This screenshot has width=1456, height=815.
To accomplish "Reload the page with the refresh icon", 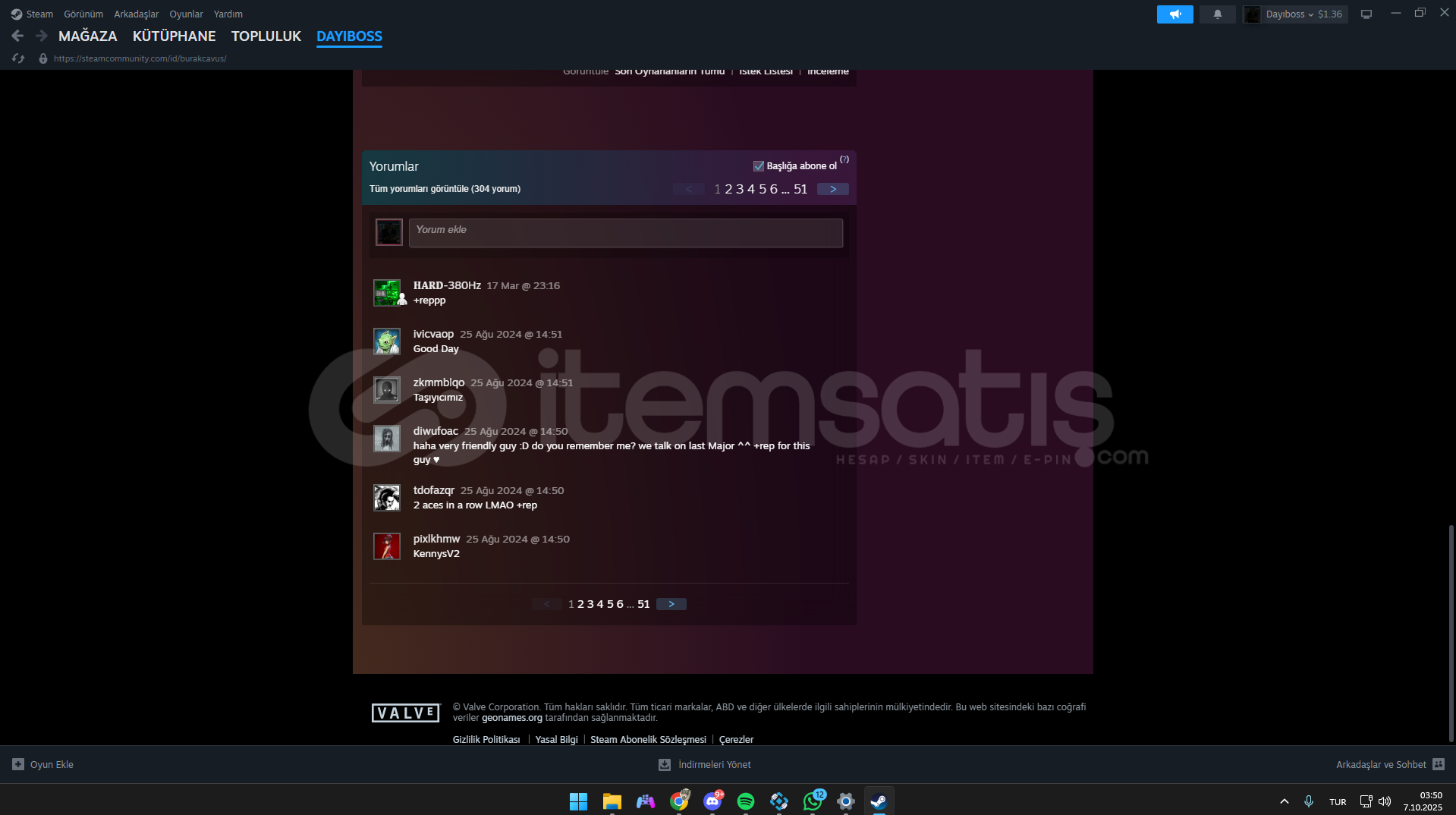I will (x=18, y=58).
